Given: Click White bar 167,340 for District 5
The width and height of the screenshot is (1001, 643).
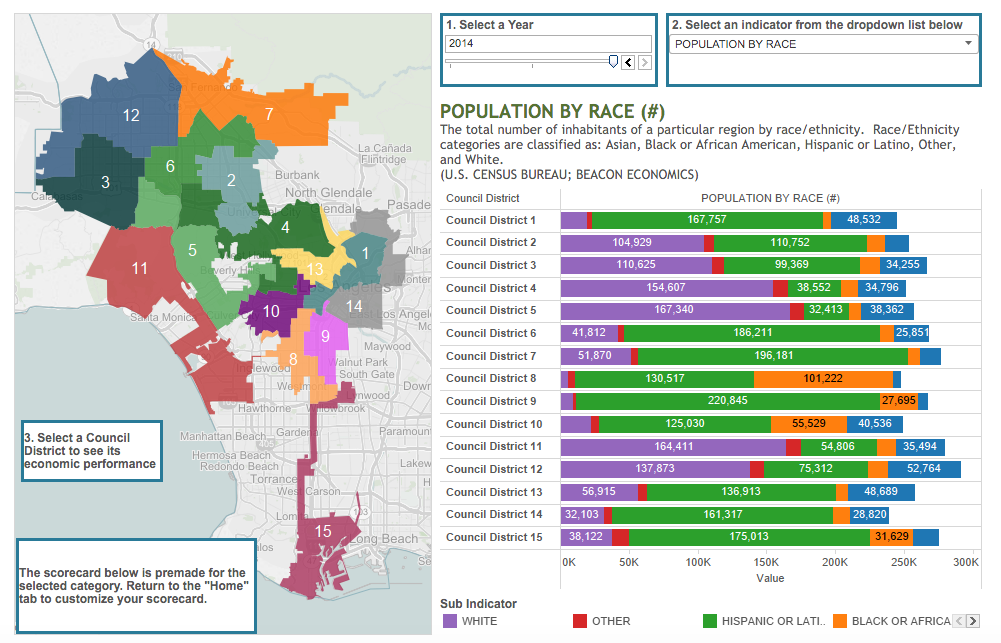Looking at the screenshot, I should [674, 311].
